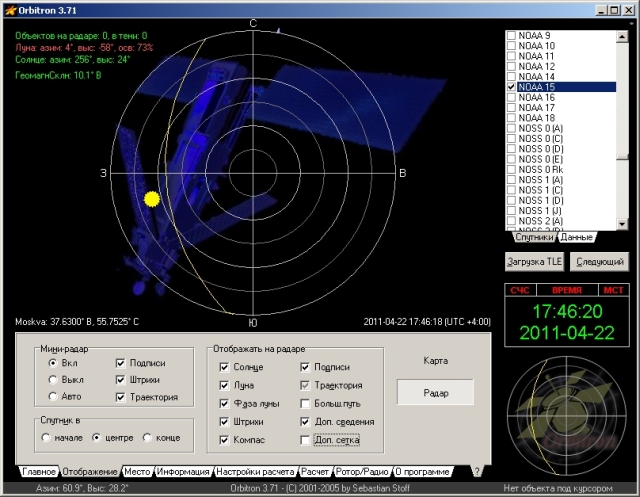Click the Следующий button
640x497 pixels.
pyautogui.click(x=600, y=262)
